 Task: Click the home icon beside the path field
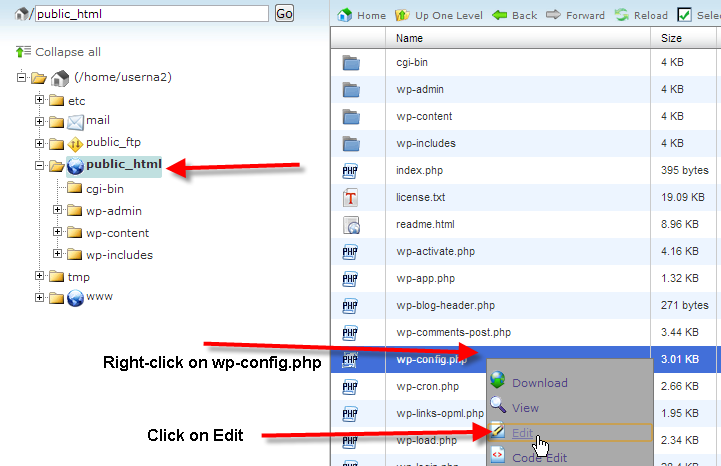point(22,14)
